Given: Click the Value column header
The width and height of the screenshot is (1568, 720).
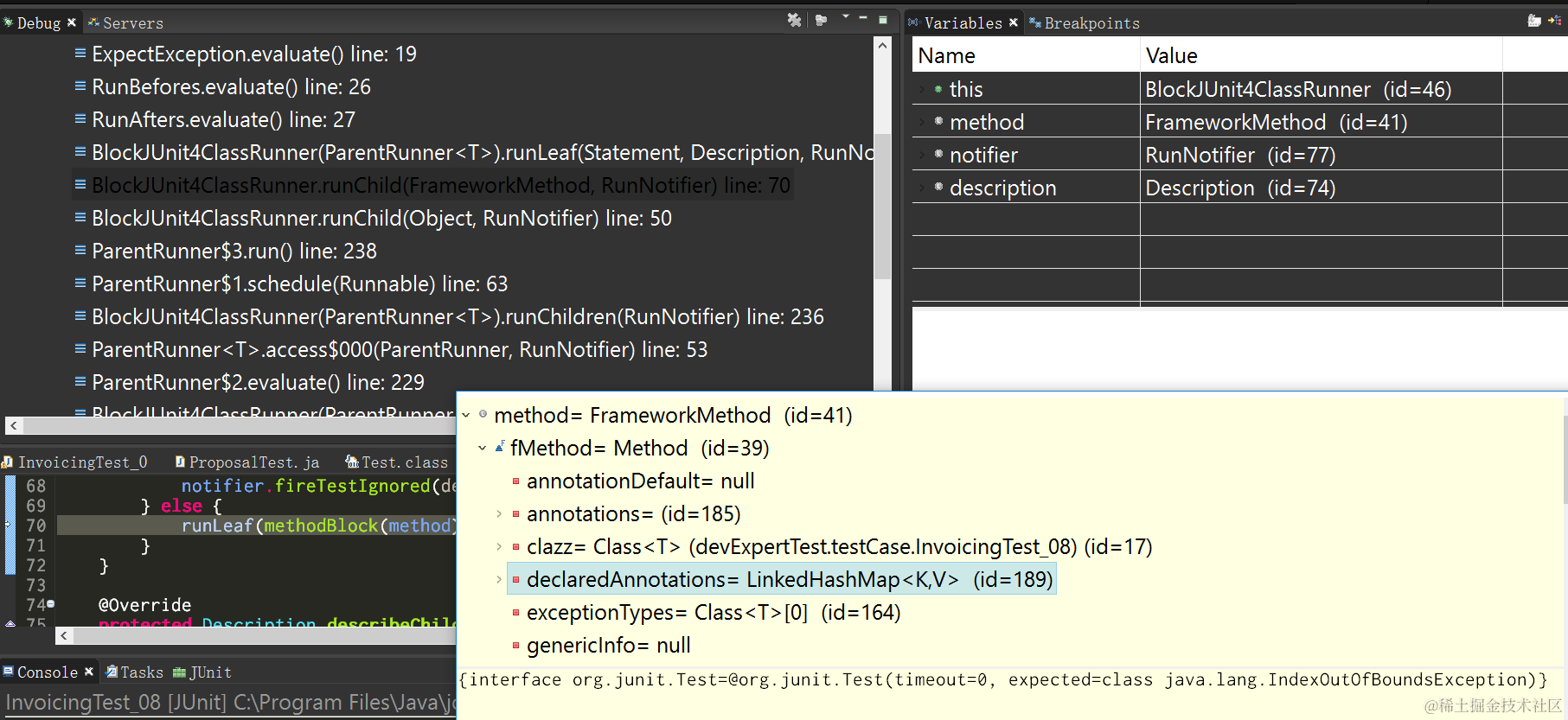Looking at the screenshot, I should point(1322,56).
